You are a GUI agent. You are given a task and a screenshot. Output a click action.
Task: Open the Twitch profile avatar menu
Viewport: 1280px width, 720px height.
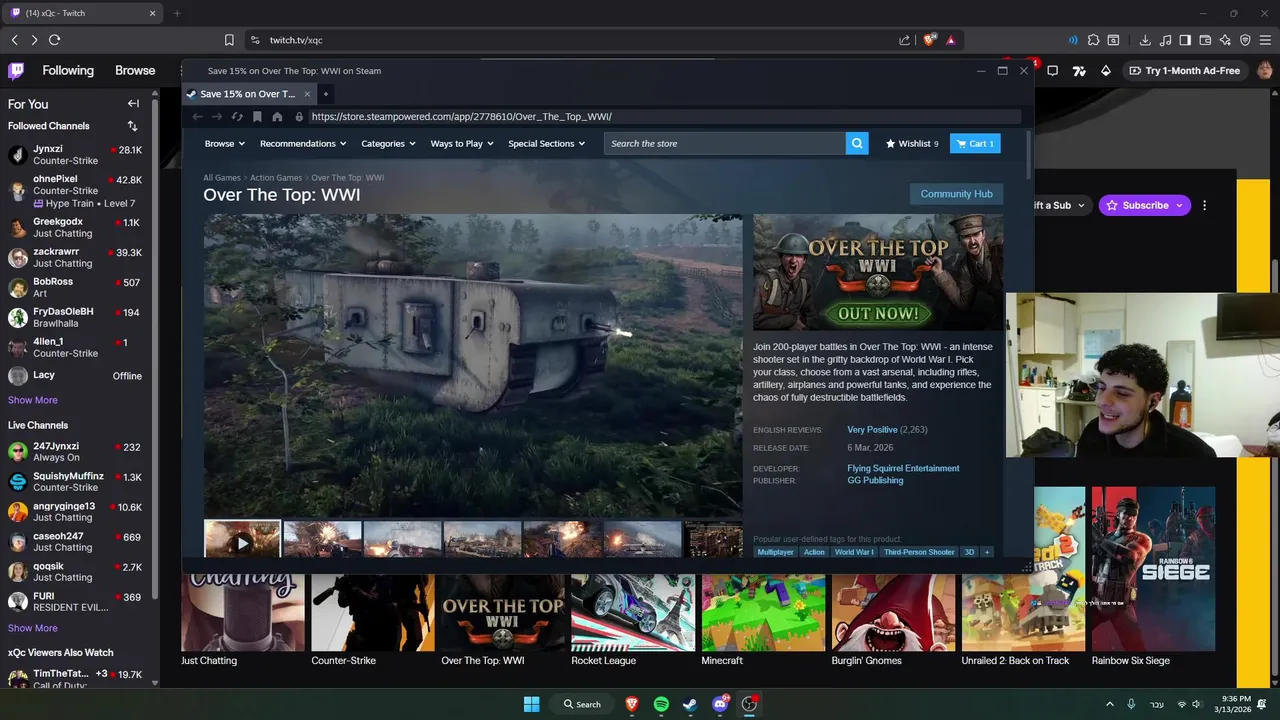coord(1265,71)
